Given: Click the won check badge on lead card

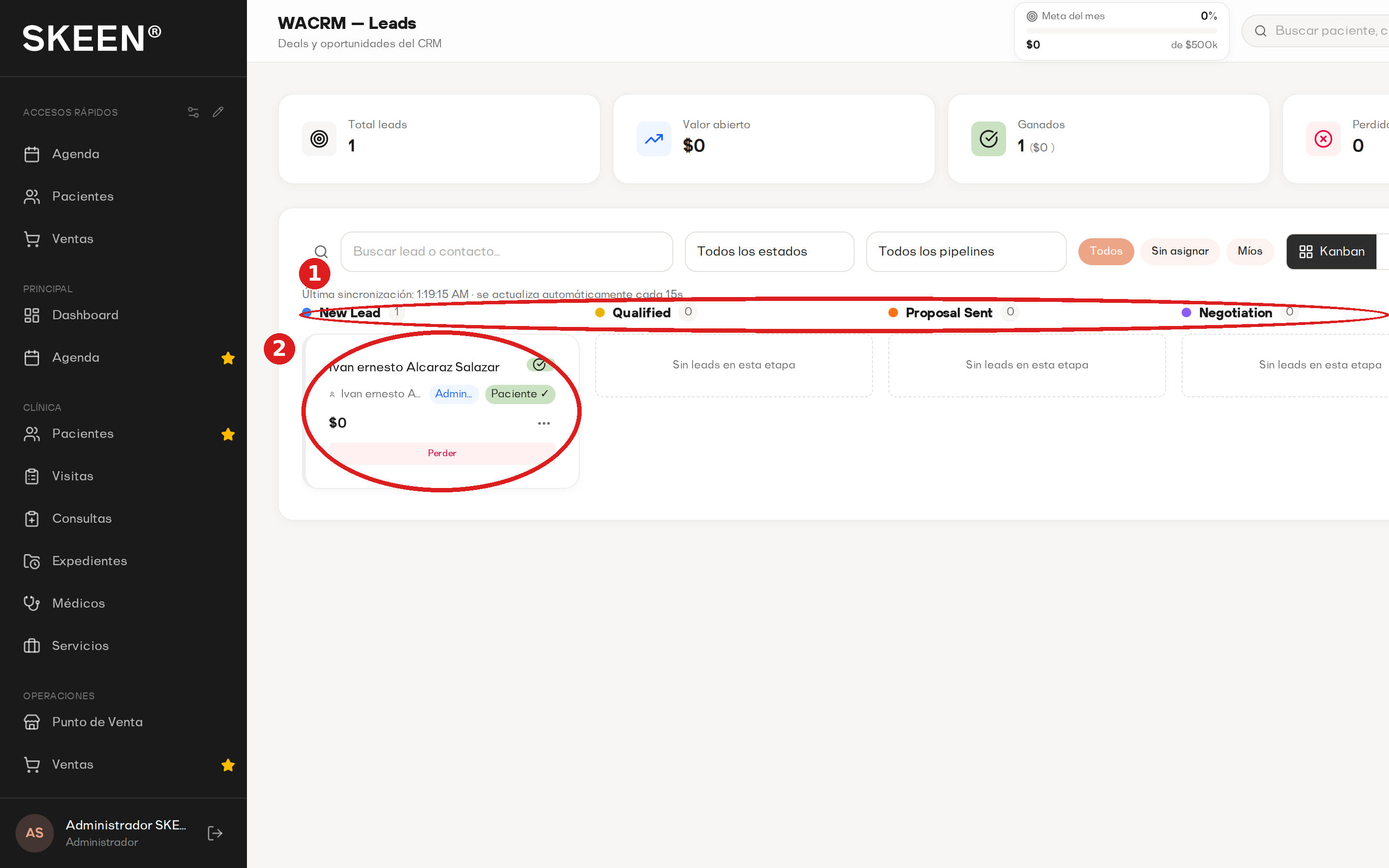Looking at the screenshot, I should pos(540,365).
